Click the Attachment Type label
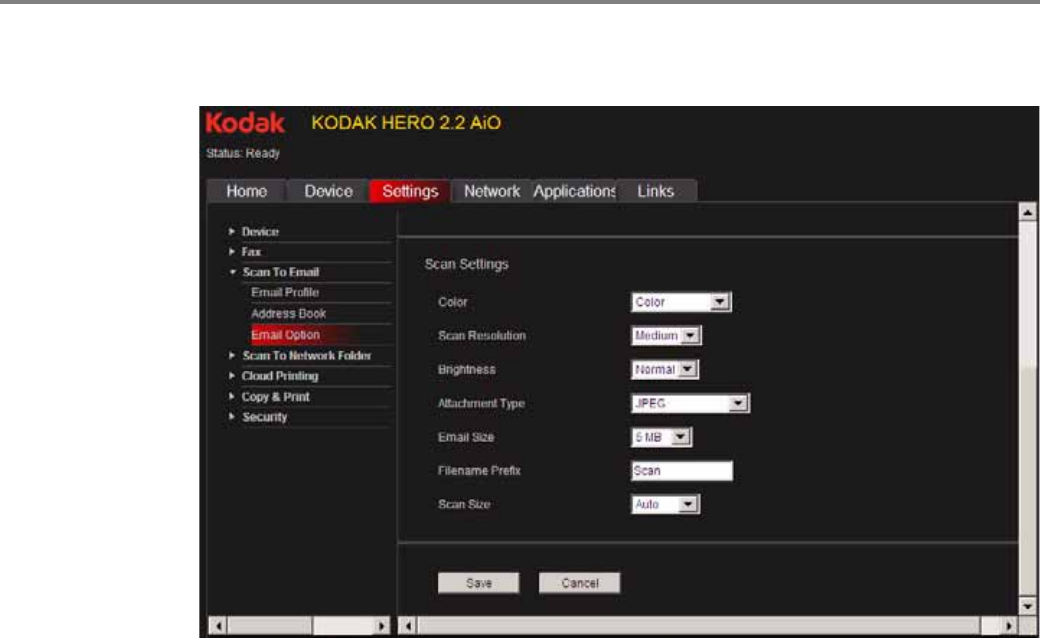Screen dimensions: 1040x638 pyautogui.click(x=481, y=403)
